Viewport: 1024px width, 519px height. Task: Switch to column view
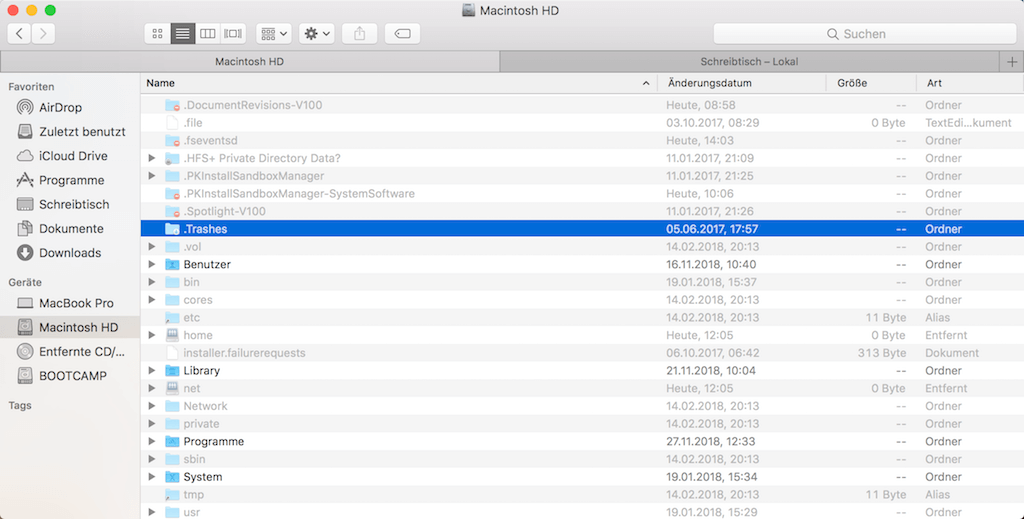click(x=208, y=33)
